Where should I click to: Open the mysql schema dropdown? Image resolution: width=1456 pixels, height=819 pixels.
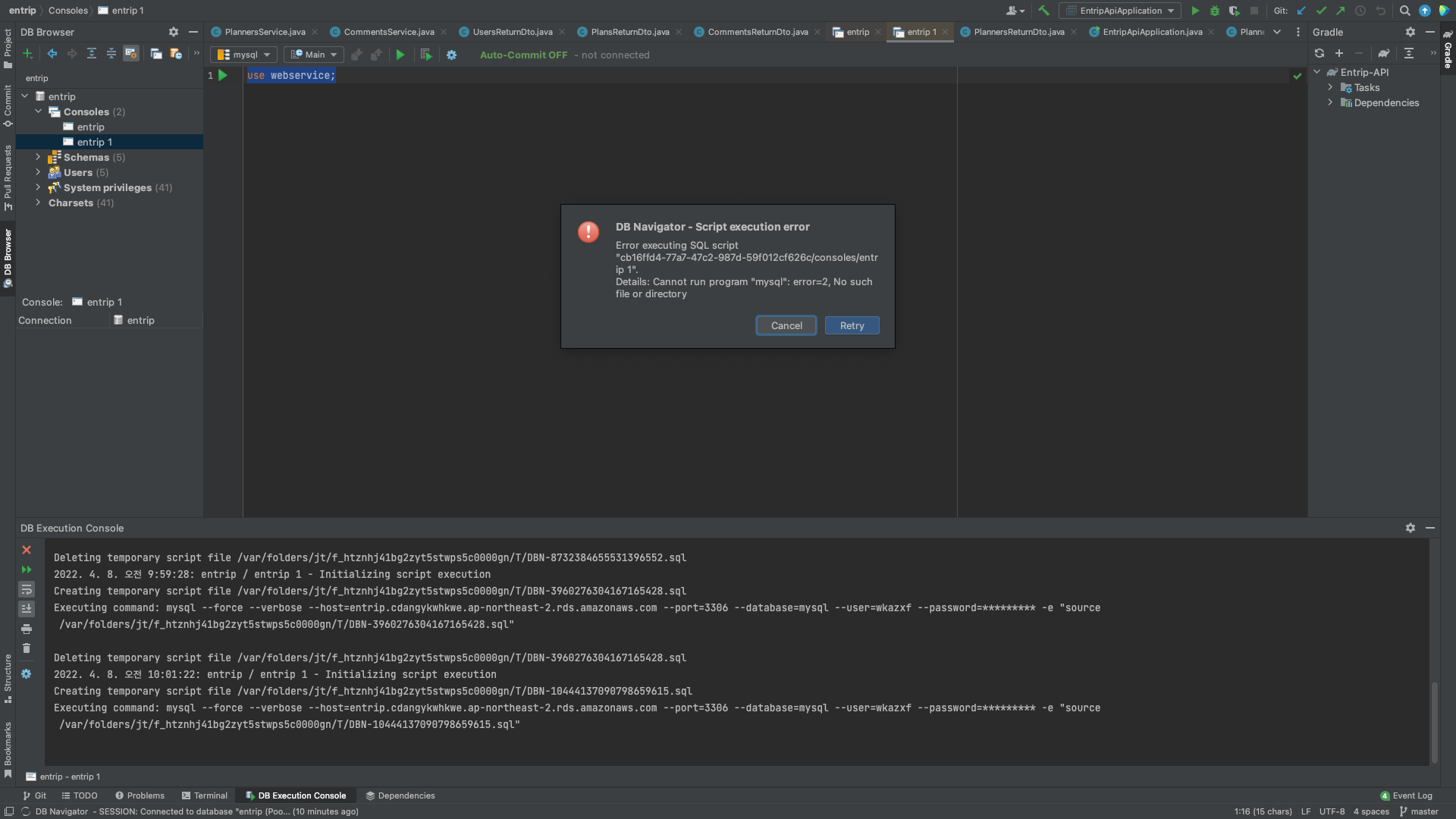243,55
